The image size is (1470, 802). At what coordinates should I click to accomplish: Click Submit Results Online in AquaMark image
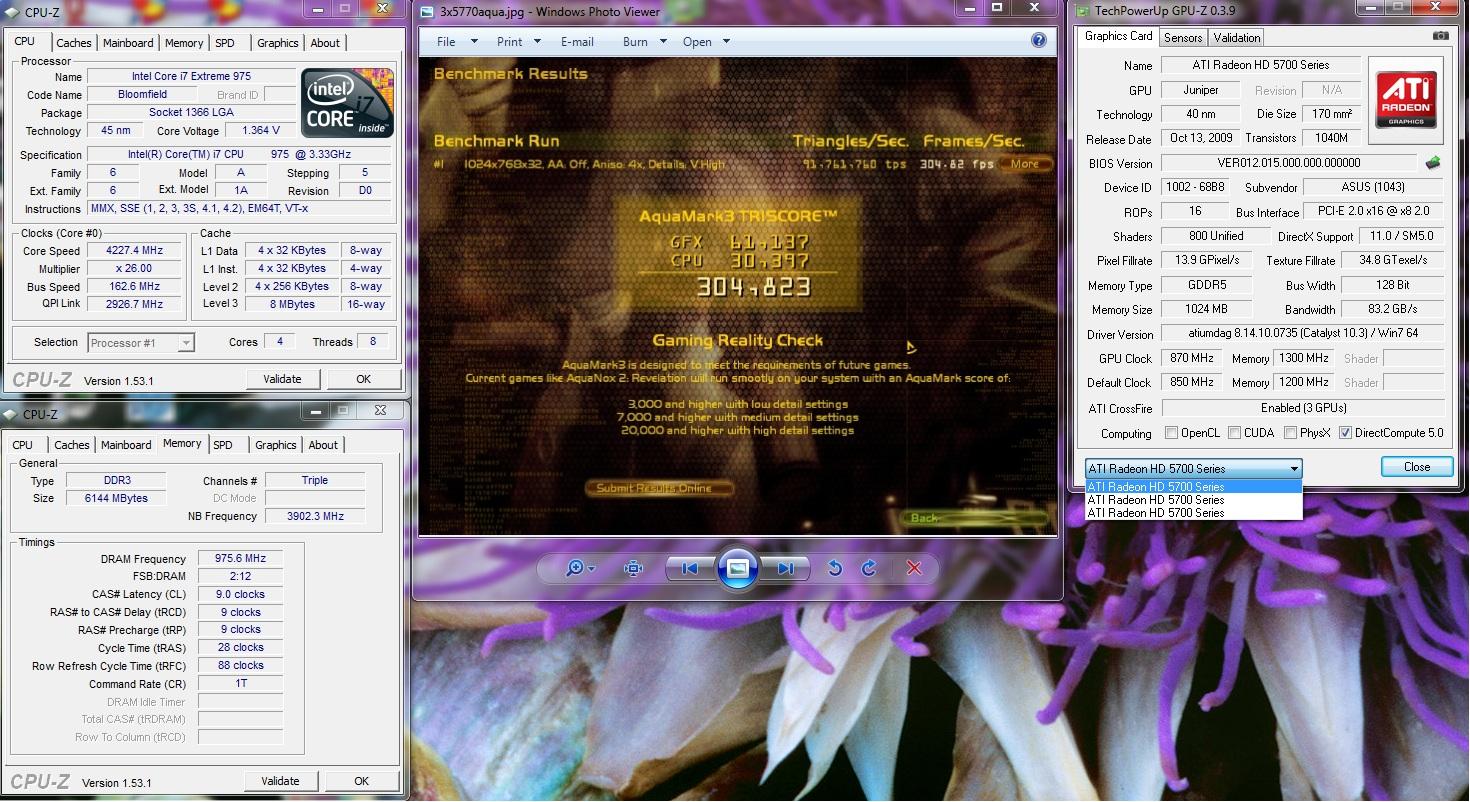click(x=659, y=488)
